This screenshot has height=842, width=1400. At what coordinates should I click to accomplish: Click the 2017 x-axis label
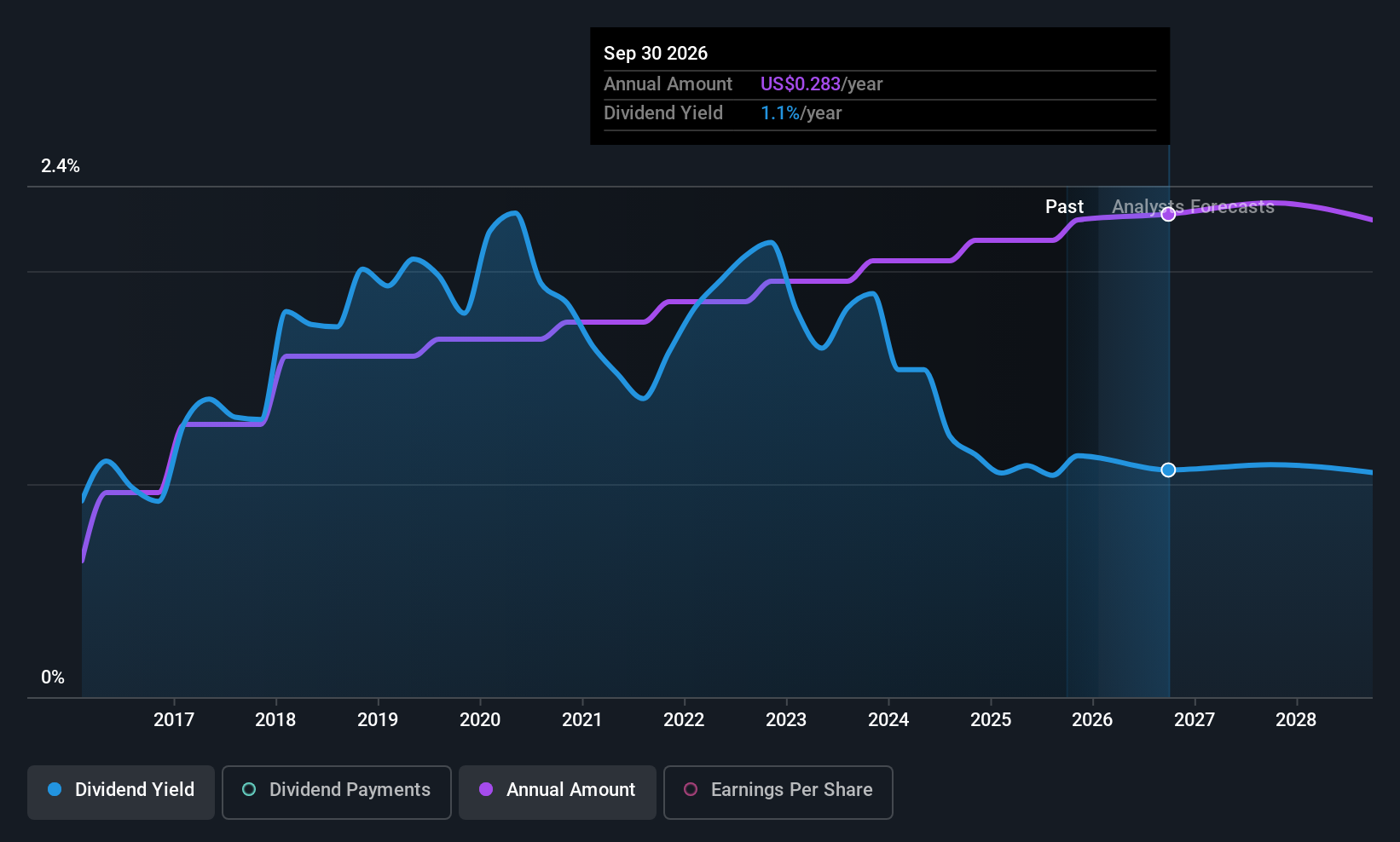click(174, 720)
